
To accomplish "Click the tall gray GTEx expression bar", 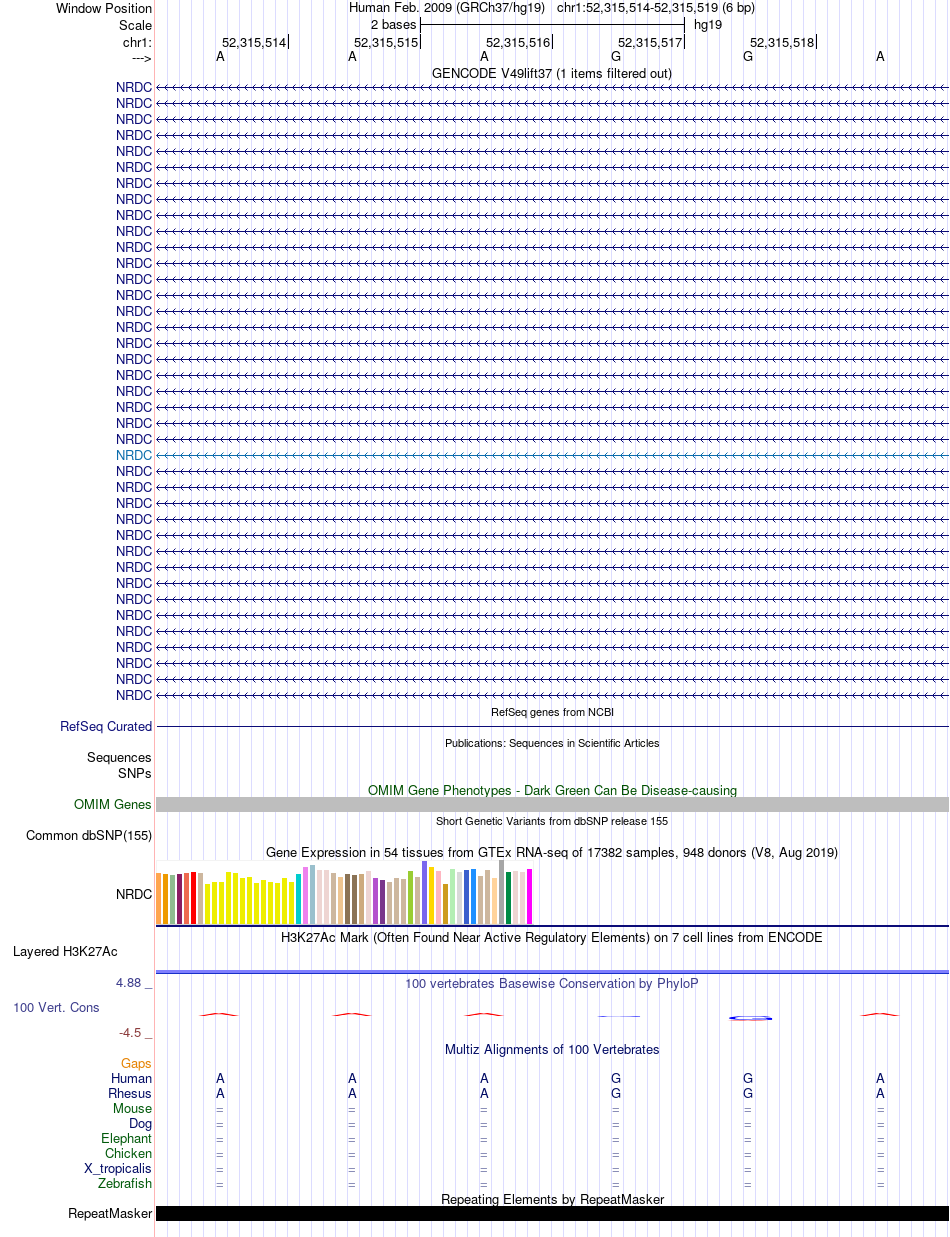I will [x=502, y=893].
